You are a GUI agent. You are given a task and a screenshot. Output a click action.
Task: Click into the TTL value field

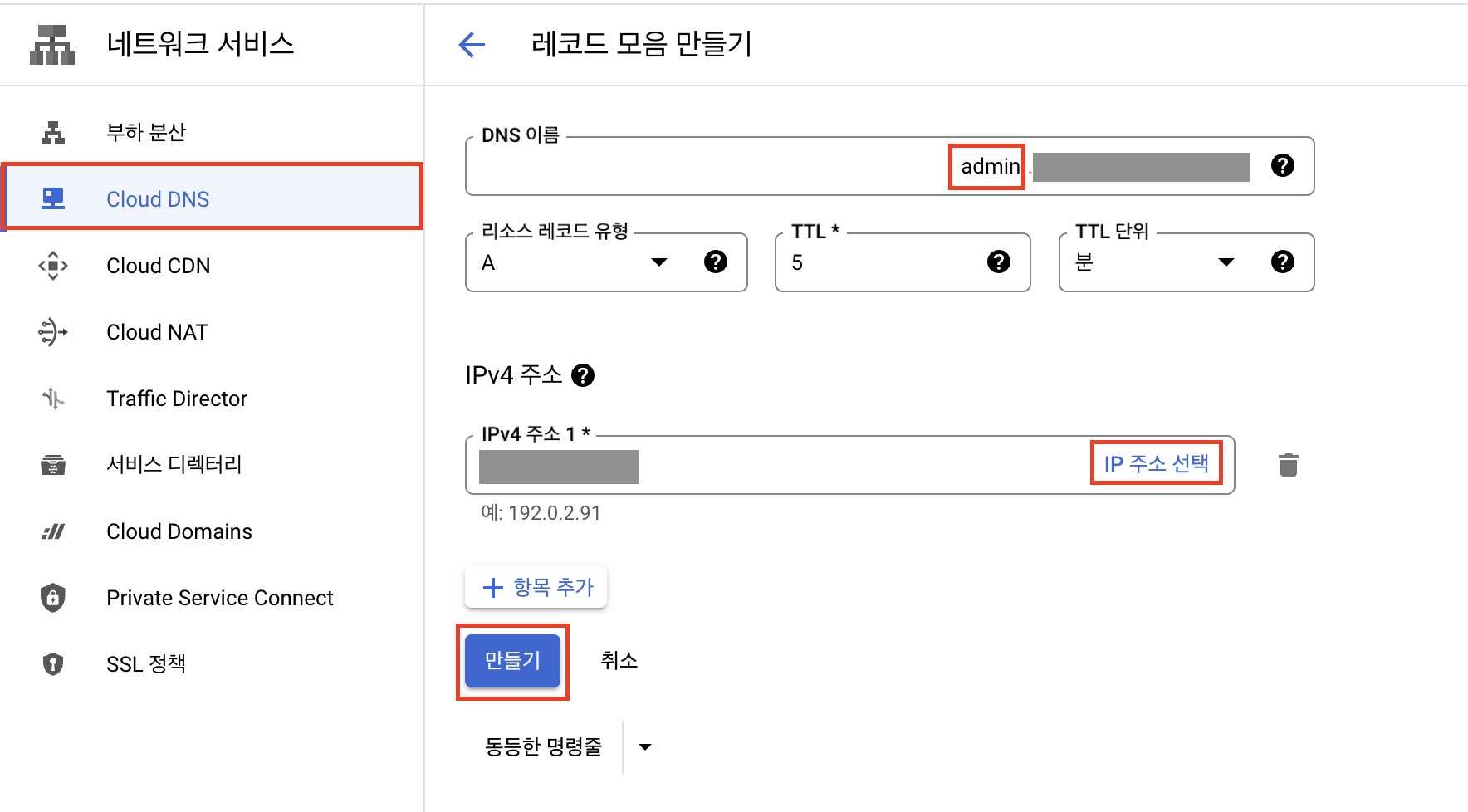pyautogui.click(x=880, y=262)
